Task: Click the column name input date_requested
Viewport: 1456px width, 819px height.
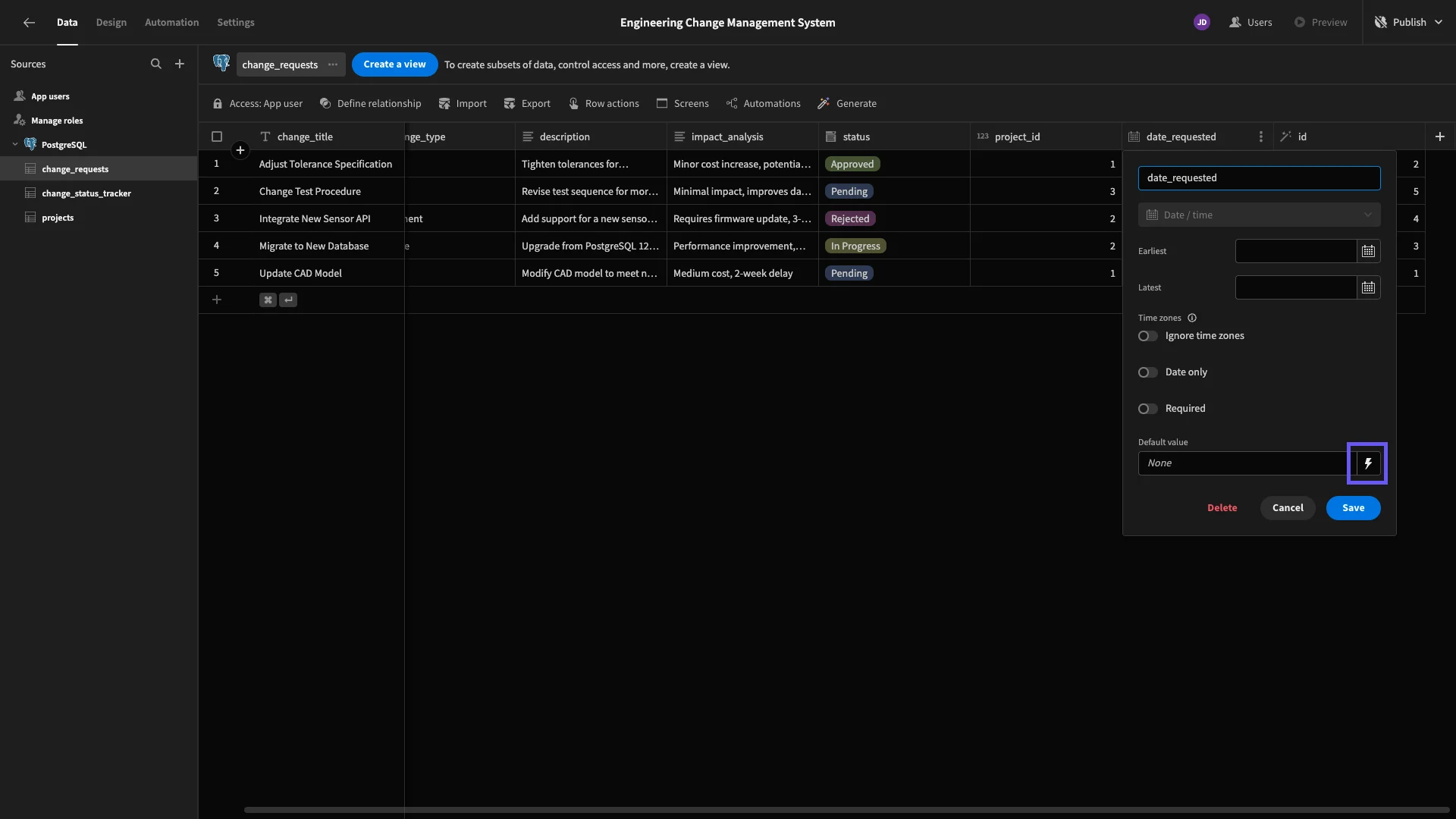Action: (1259, 178)
